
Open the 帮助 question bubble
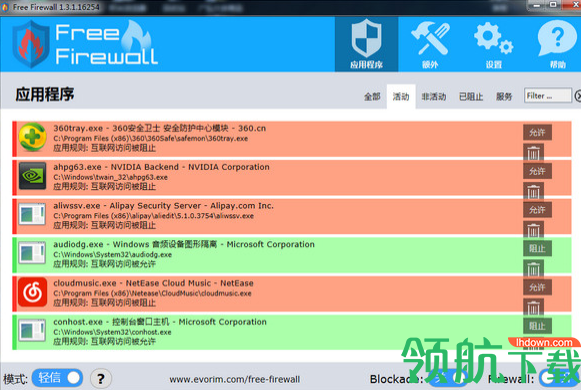pos(557,44)
